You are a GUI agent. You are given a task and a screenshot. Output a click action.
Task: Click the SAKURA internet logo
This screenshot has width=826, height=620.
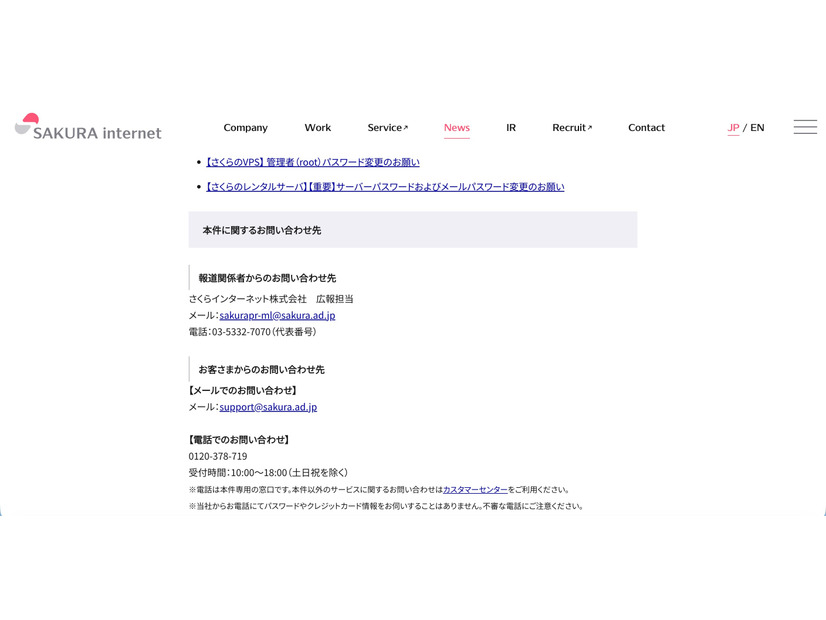pos(88,127)
